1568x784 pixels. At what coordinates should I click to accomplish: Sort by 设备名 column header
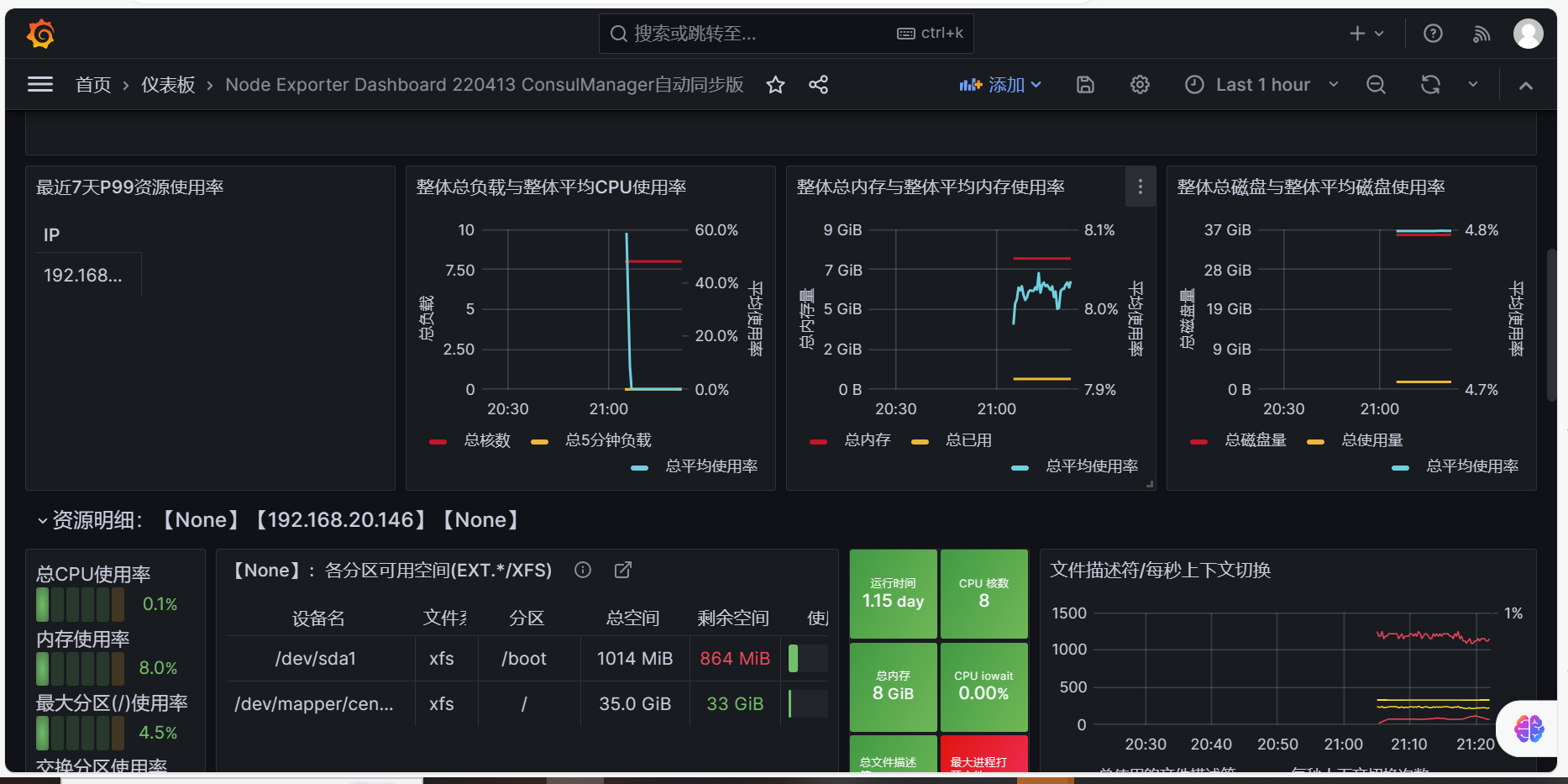pos(318,618)
